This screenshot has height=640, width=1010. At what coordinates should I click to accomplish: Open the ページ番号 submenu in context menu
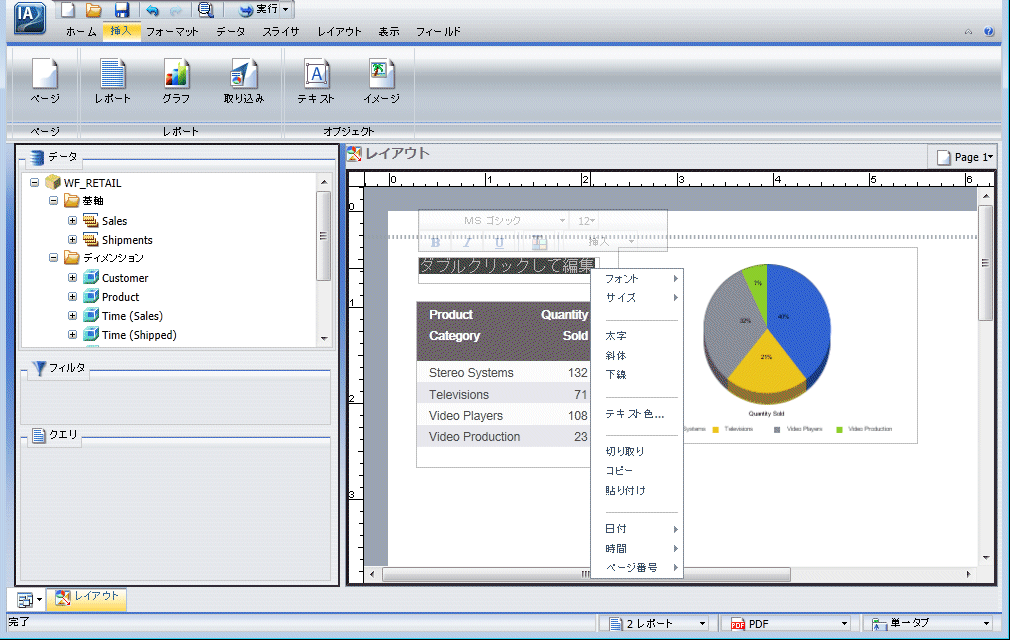[x=637, y=567]
